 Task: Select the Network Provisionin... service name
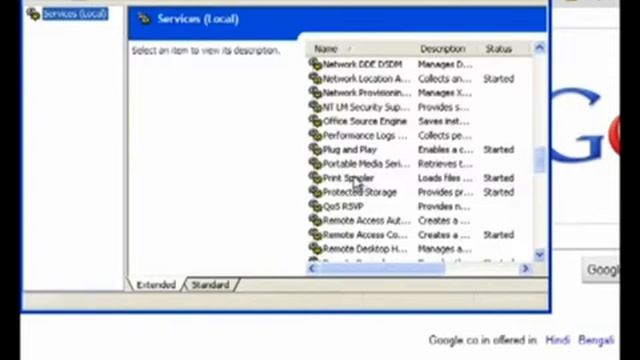pos(367,93)
